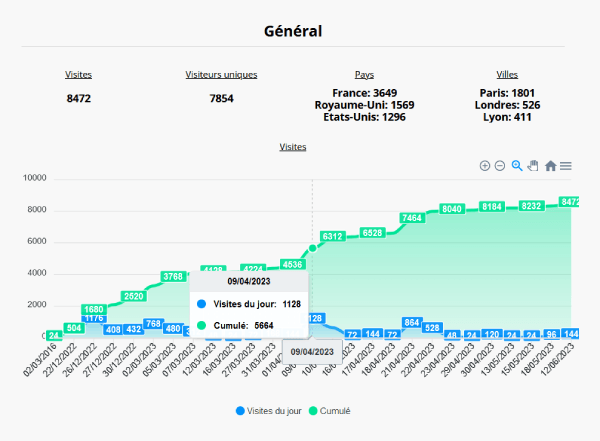Click the Général page heading
Viewport: 600px width, 441px height.
[x=293, y=31]
